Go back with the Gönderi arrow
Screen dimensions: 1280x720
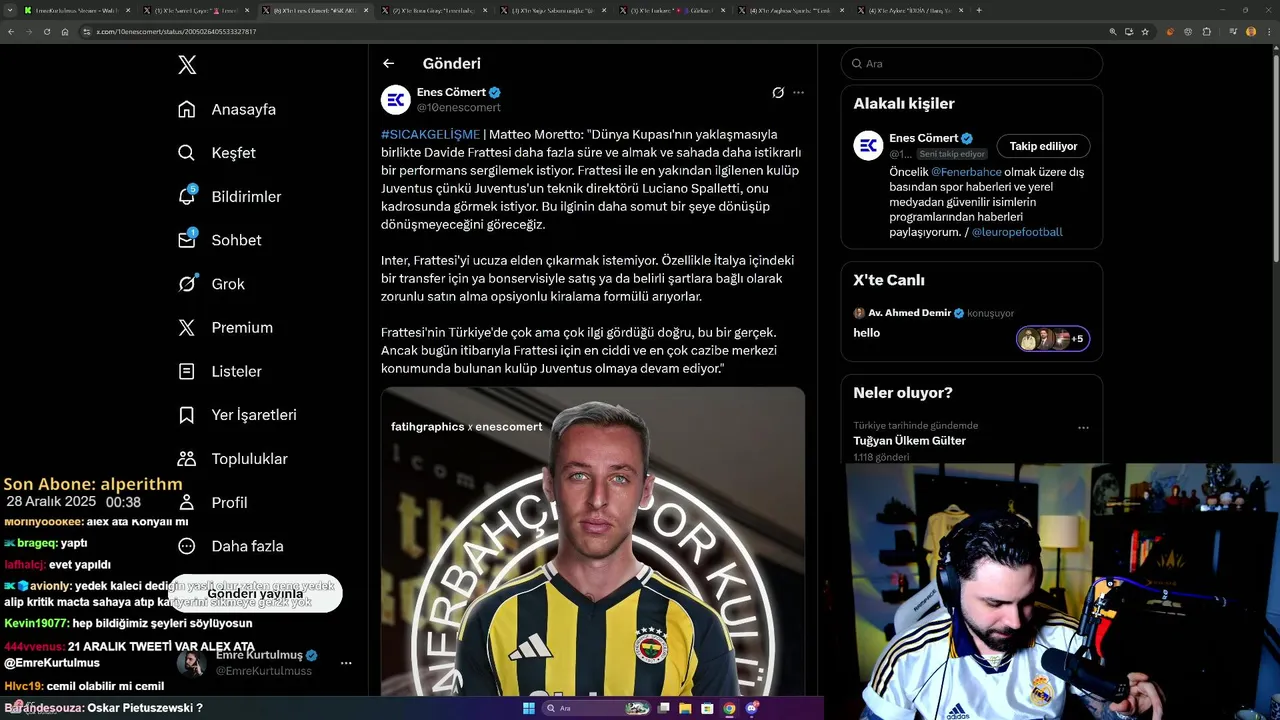pyautogui.click(x=388, y=63)
